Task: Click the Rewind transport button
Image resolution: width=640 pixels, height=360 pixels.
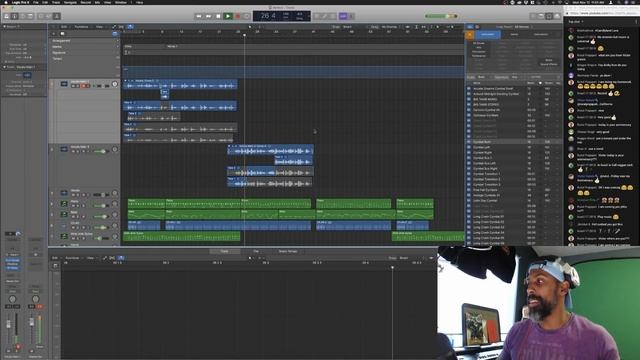Action: 199,16
